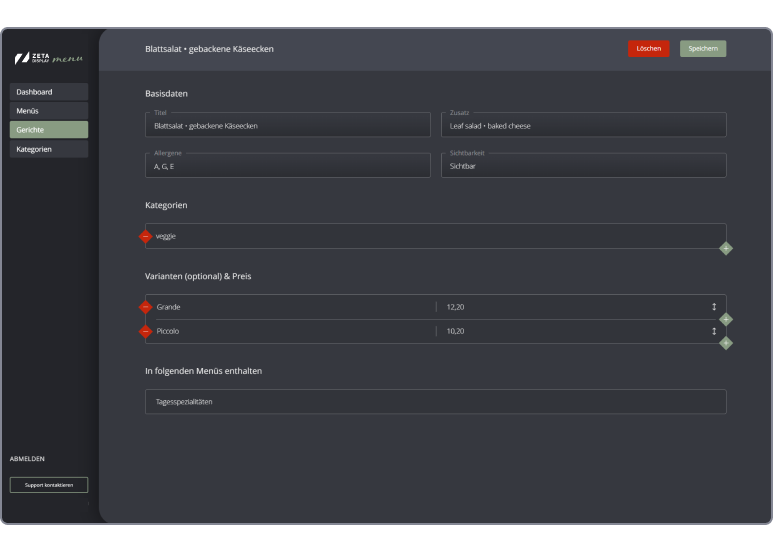This screenshot has width=773, height=552.
Task: Add a variant using the green plus beside Piccolo
Action: point(726,343)
